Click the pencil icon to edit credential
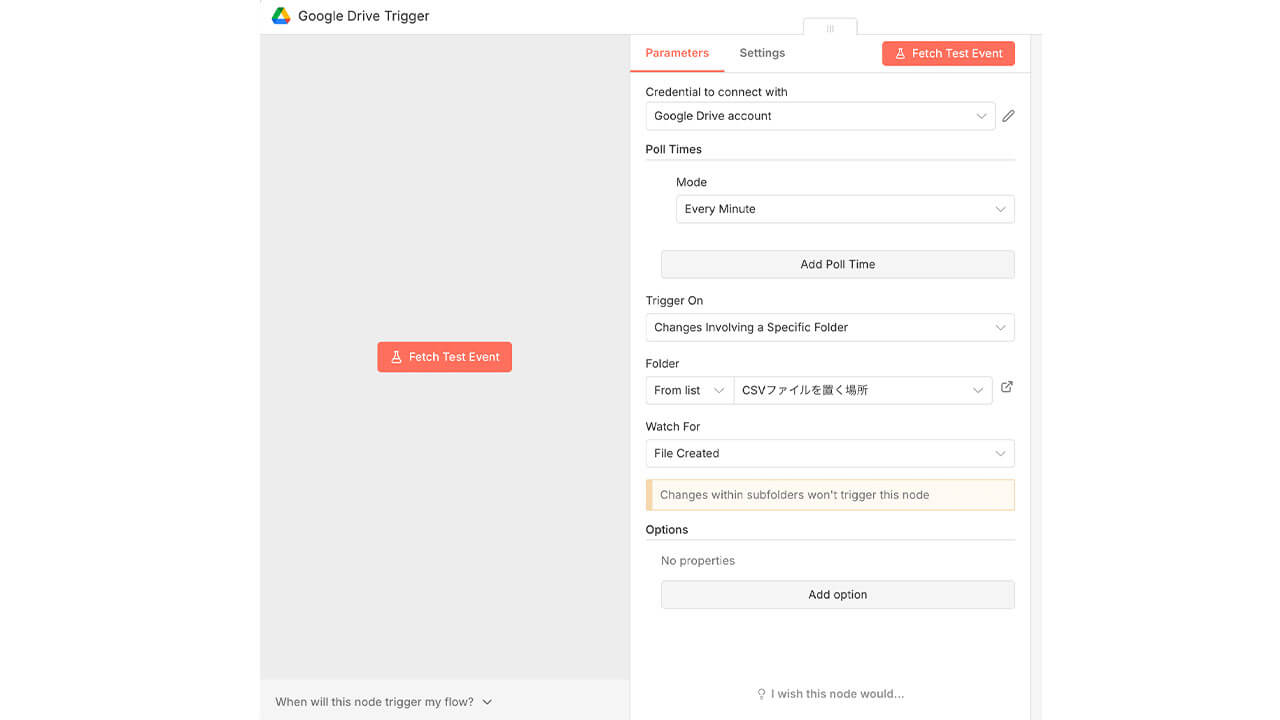This screenshot has height=720, width=1280. [x=1008, y=116]
